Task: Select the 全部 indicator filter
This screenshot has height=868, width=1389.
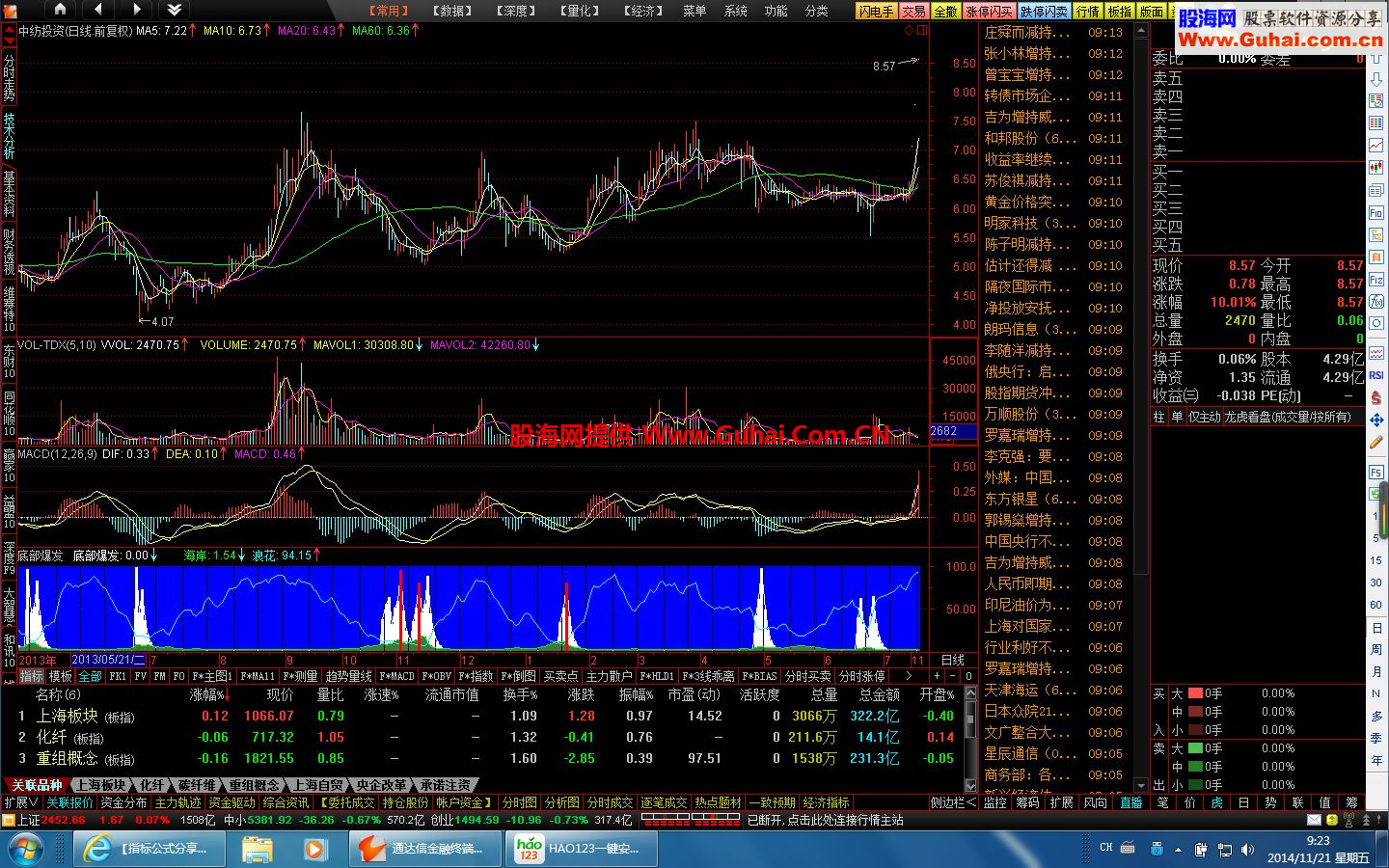Action: tap(91, 677)
